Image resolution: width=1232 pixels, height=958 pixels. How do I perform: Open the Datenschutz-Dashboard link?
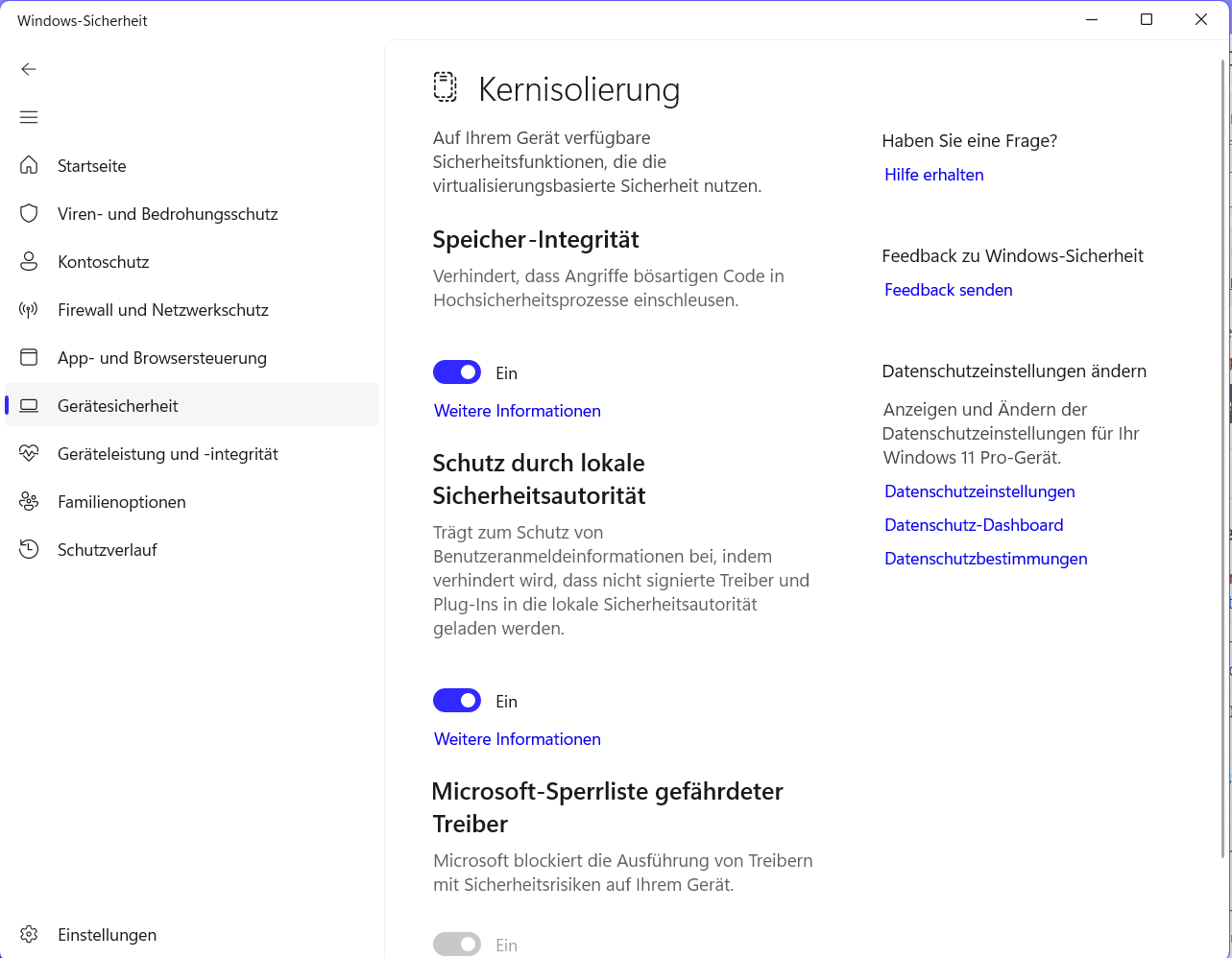[974, 525]
